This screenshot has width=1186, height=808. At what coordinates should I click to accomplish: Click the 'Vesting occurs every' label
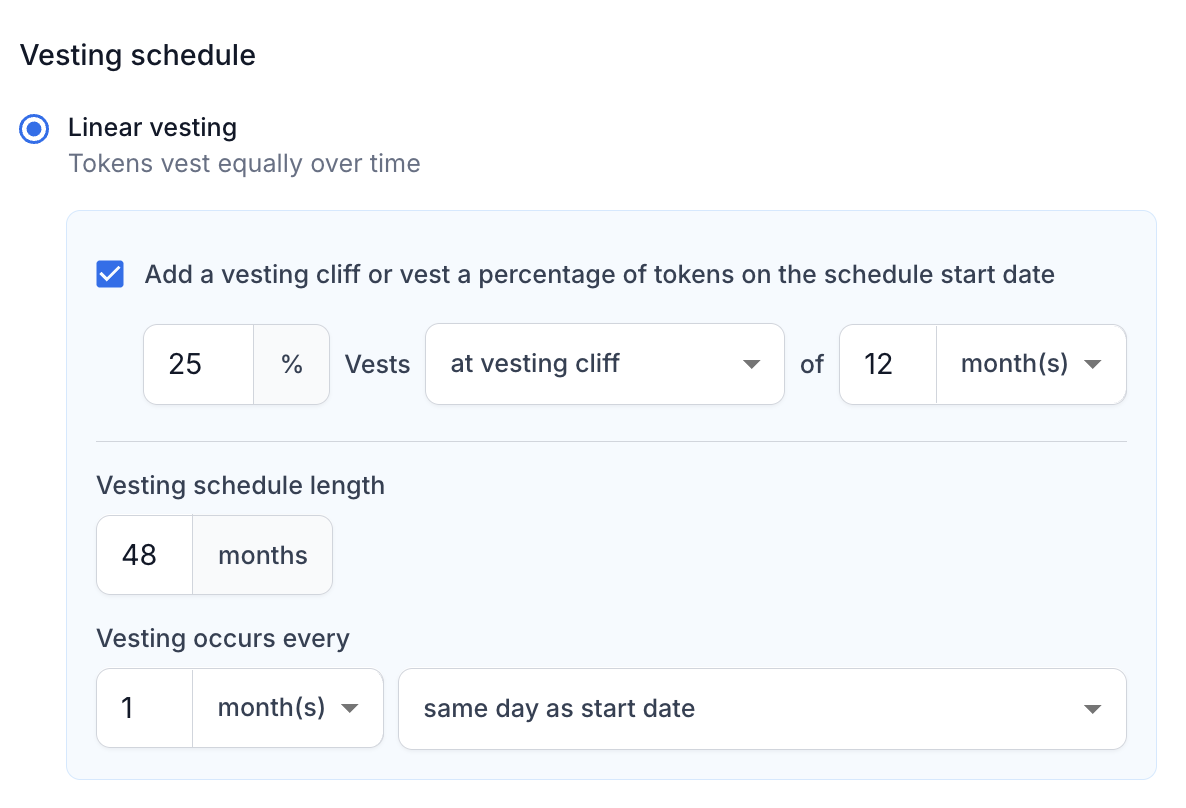point(223,638)
